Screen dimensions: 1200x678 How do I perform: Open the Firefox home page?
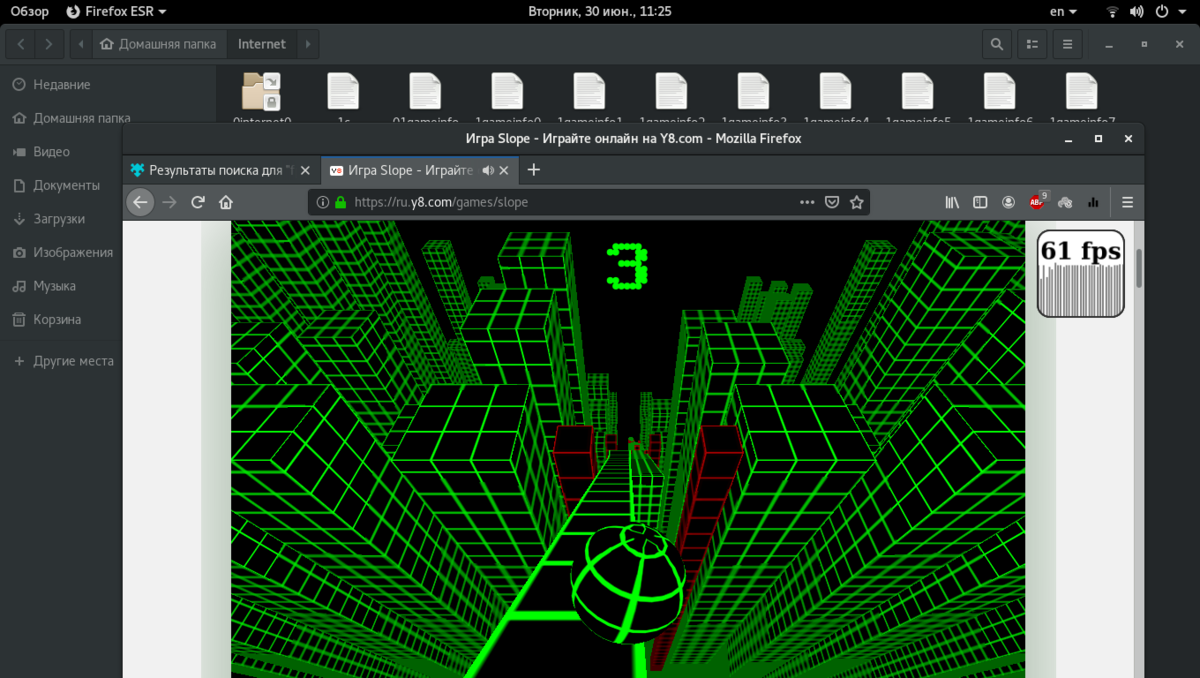click(226, 202)
